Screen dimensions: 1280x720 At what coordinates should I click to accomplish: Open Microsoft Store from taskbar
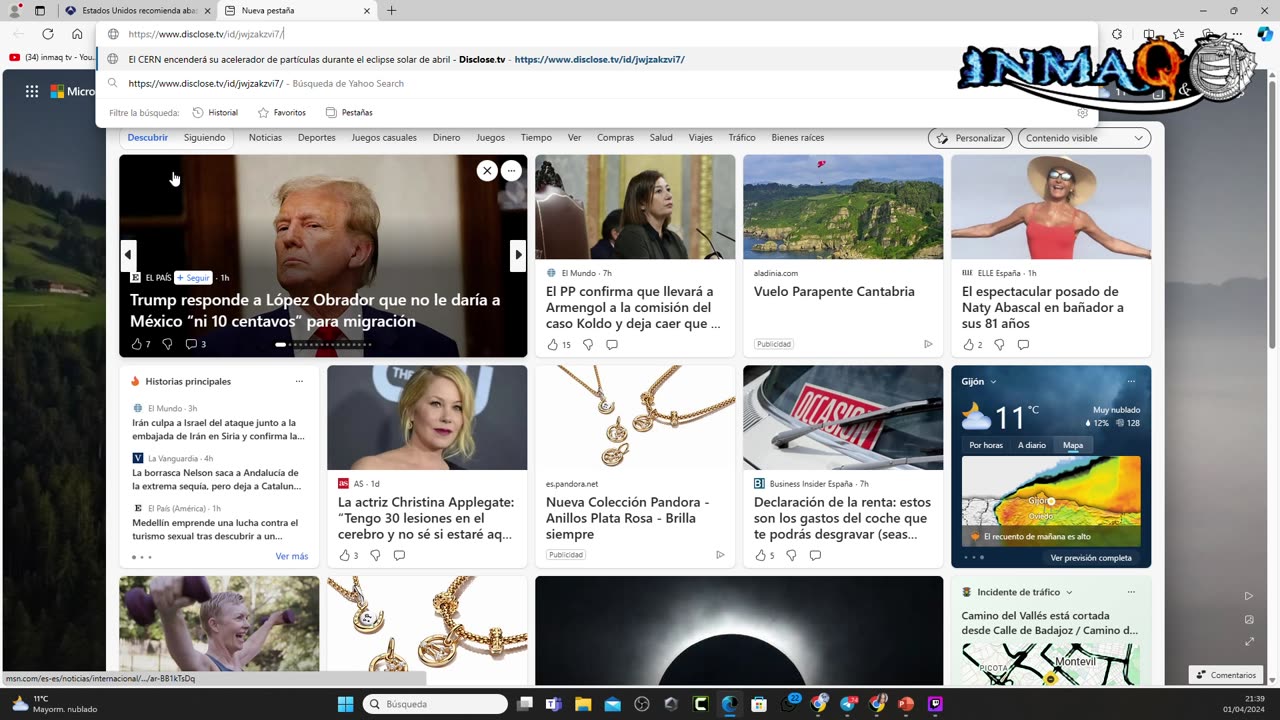click(759, 704)
